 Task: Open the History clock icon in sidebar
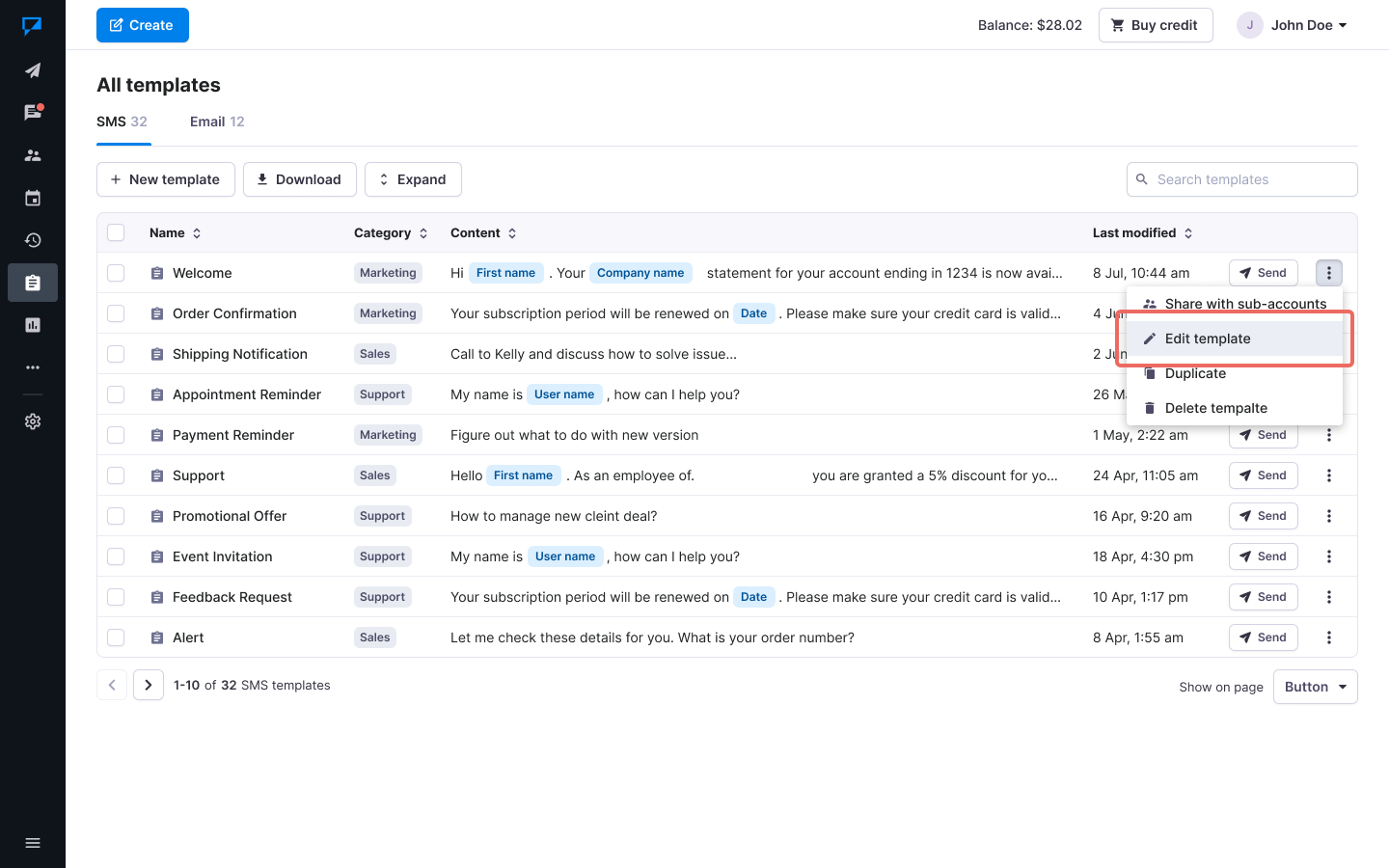click(x=33, y=240)
